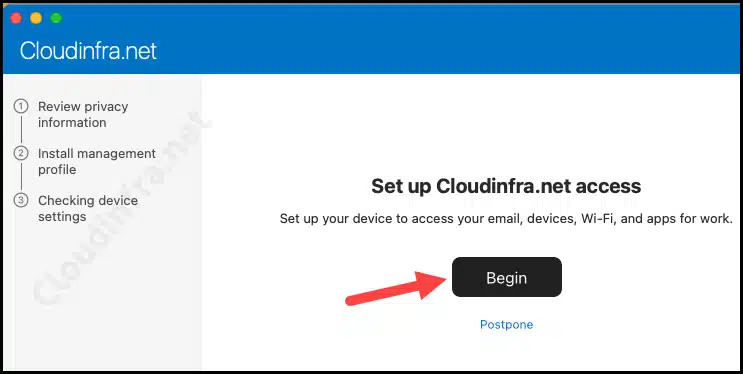Screen dimensions: 743x374
Task: Click the step 3 circle icon
Action: 21,201
